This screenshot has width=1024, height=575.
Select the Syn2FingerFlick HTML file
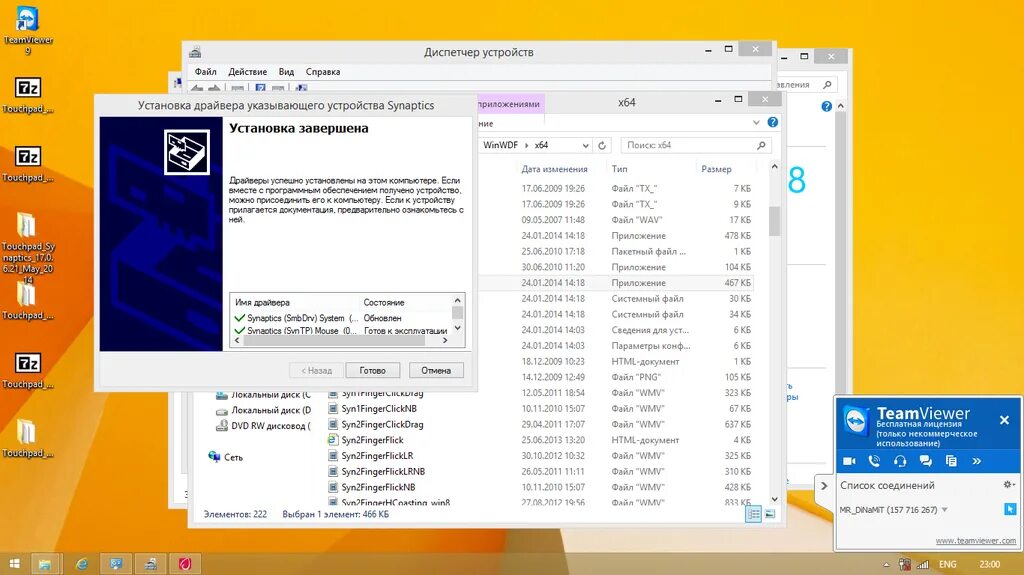pyautogui.click(x=366, y=440)
